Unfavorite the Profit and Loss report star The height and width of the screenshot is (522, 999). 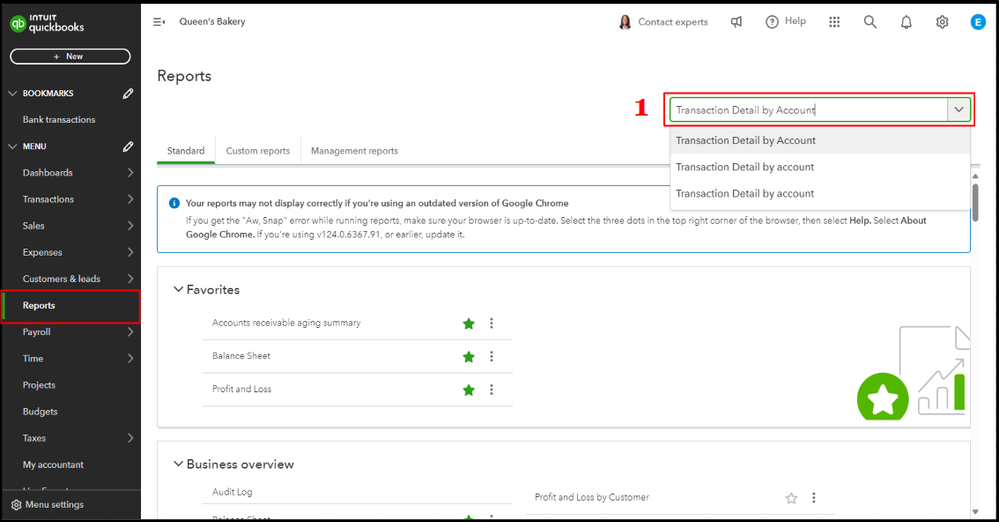pyautogui.click(x=468, y=390)
